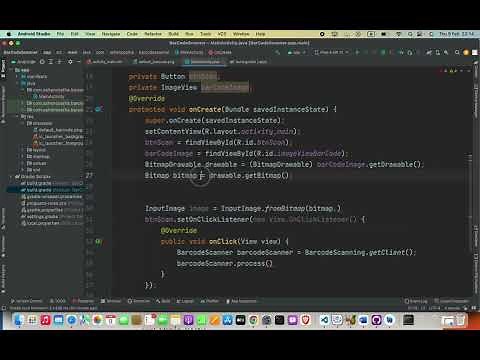The height and width of the screenshot is (360, 480).
Task: Click the onCreate method name in code
Action: pyautogui.click(x=205, y=109)
